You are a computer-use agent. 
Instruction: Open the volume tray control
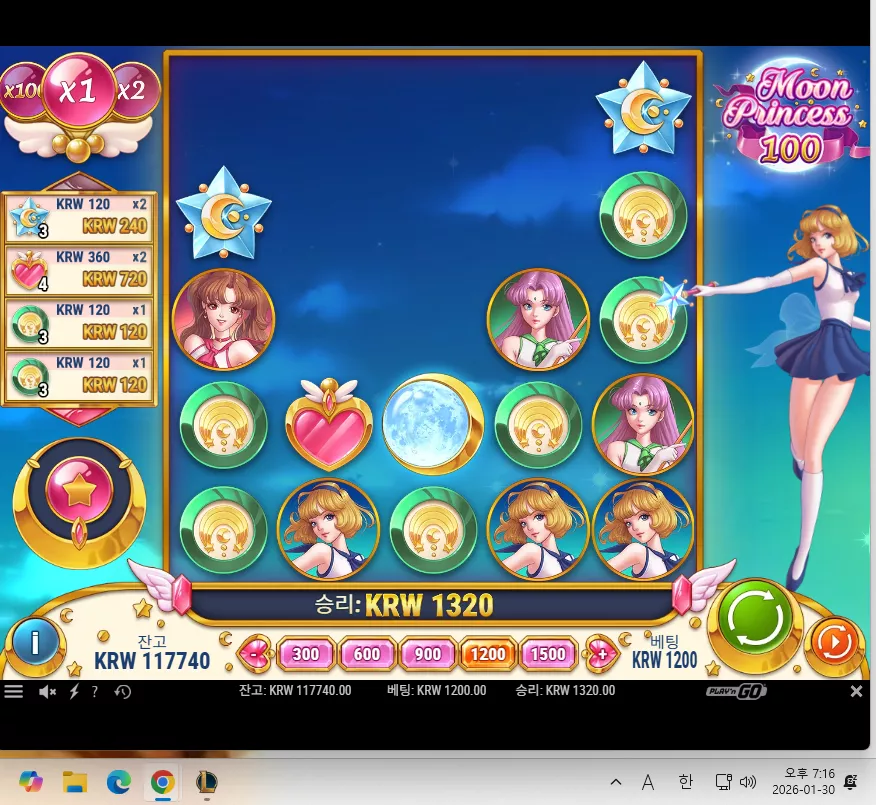(748, 782)
